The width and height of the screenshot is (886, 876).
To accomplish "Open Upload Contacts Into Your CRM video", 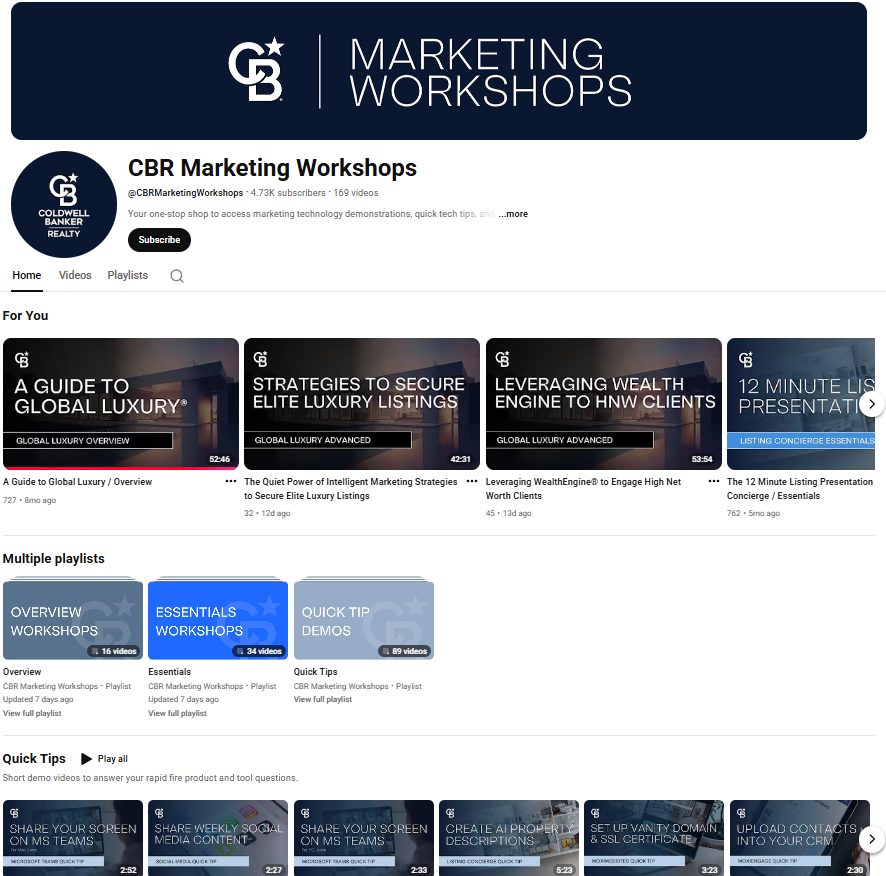I will (800, 838).
